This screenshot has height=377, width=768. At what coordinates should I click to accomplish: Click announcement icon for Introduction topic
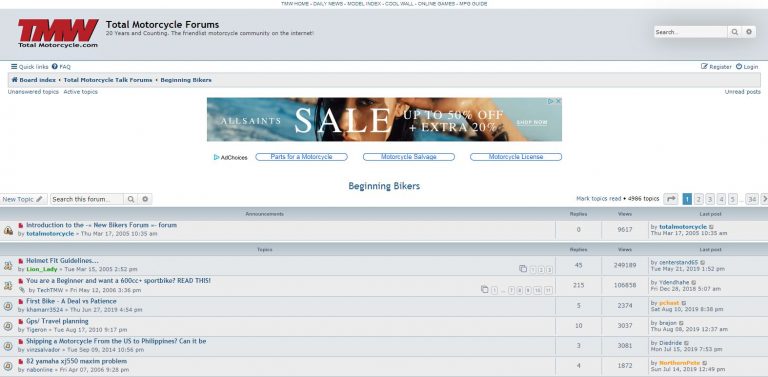click(x=8, y=230)
